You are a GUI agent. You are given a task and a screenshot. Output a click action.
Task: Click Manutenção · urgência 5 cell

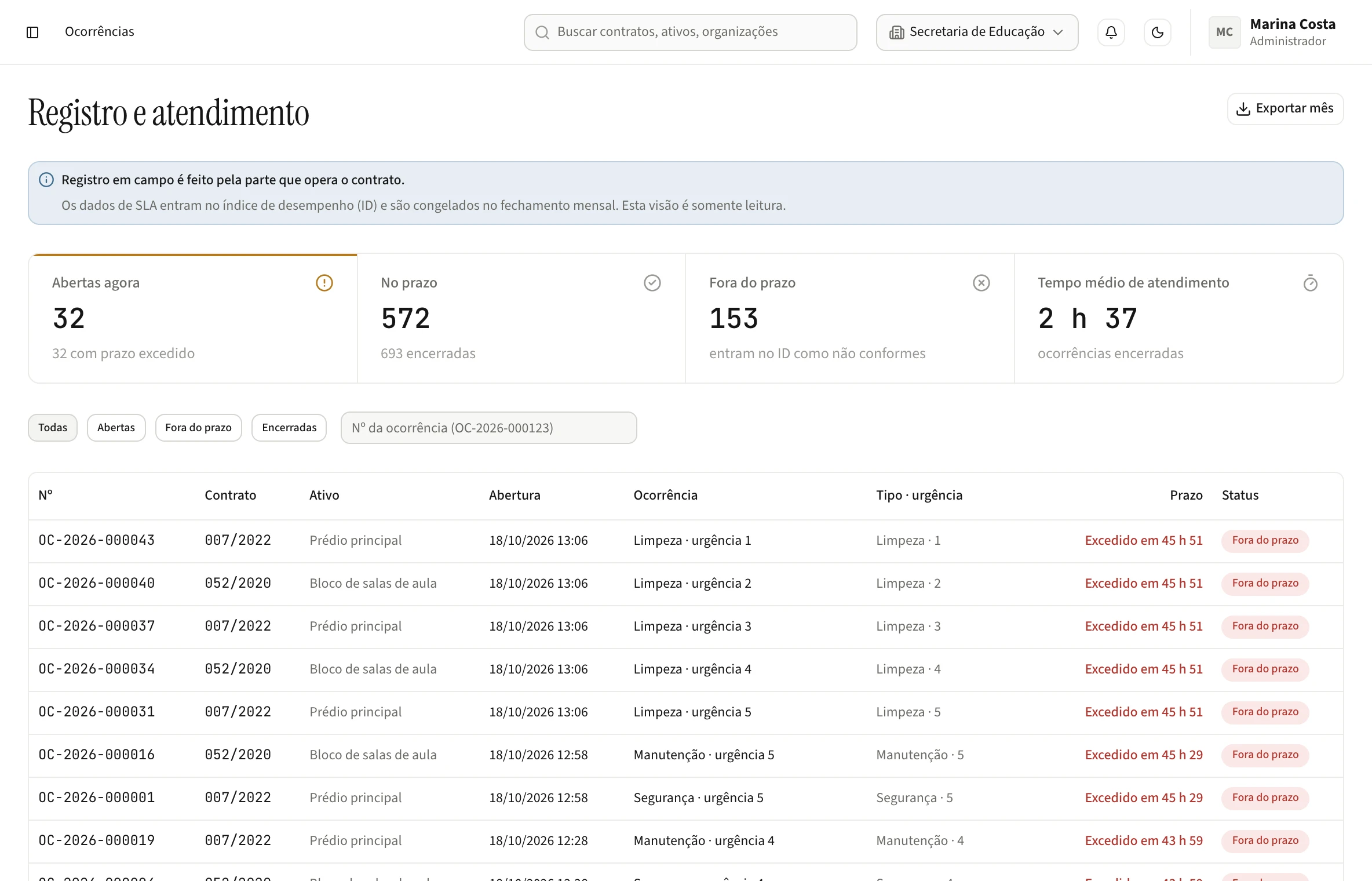click(703, 755)
